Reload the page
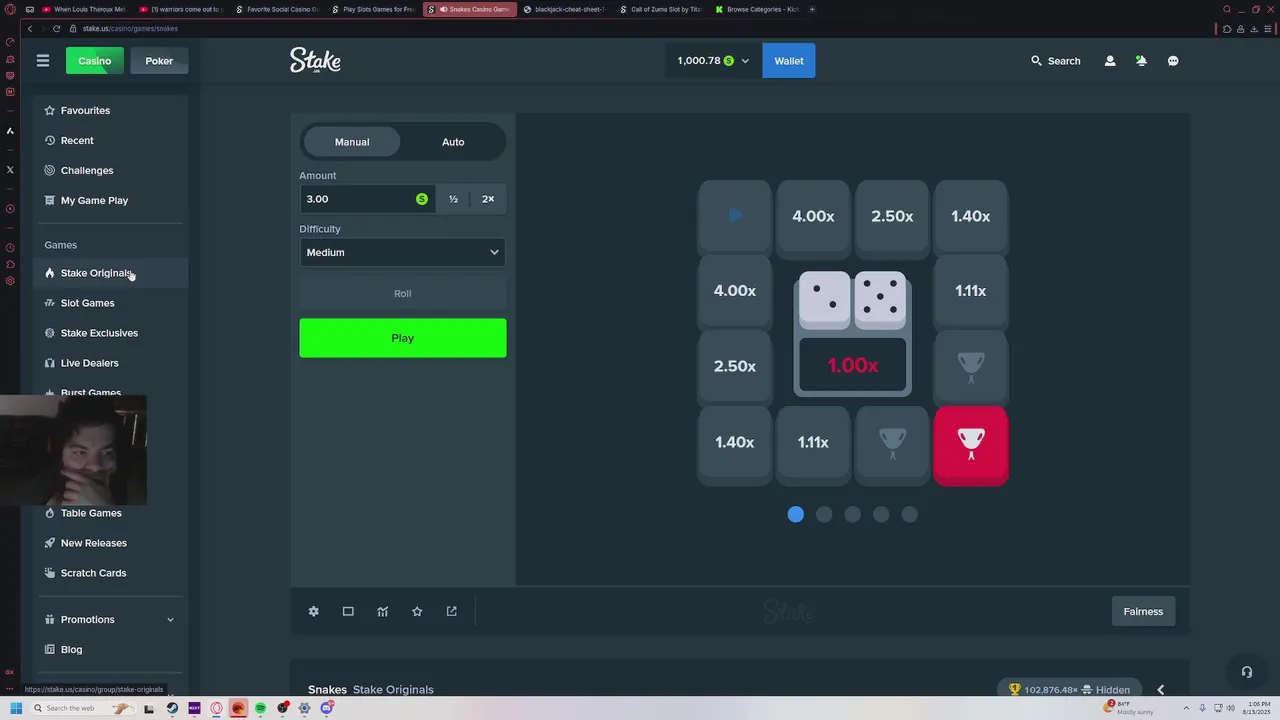The image size is (1280, 720). (x=56, y=29)
